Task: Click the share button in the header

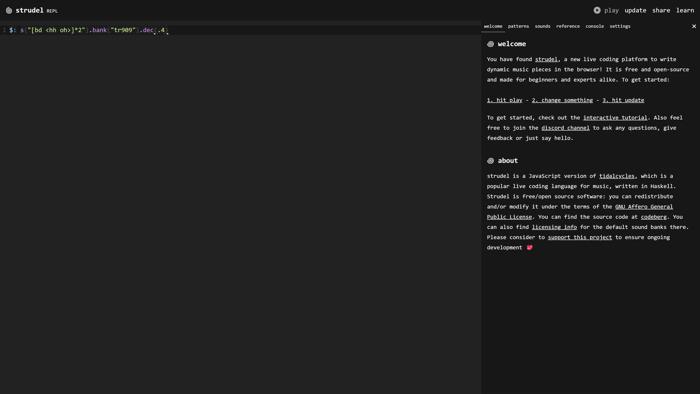Action: 661,10
